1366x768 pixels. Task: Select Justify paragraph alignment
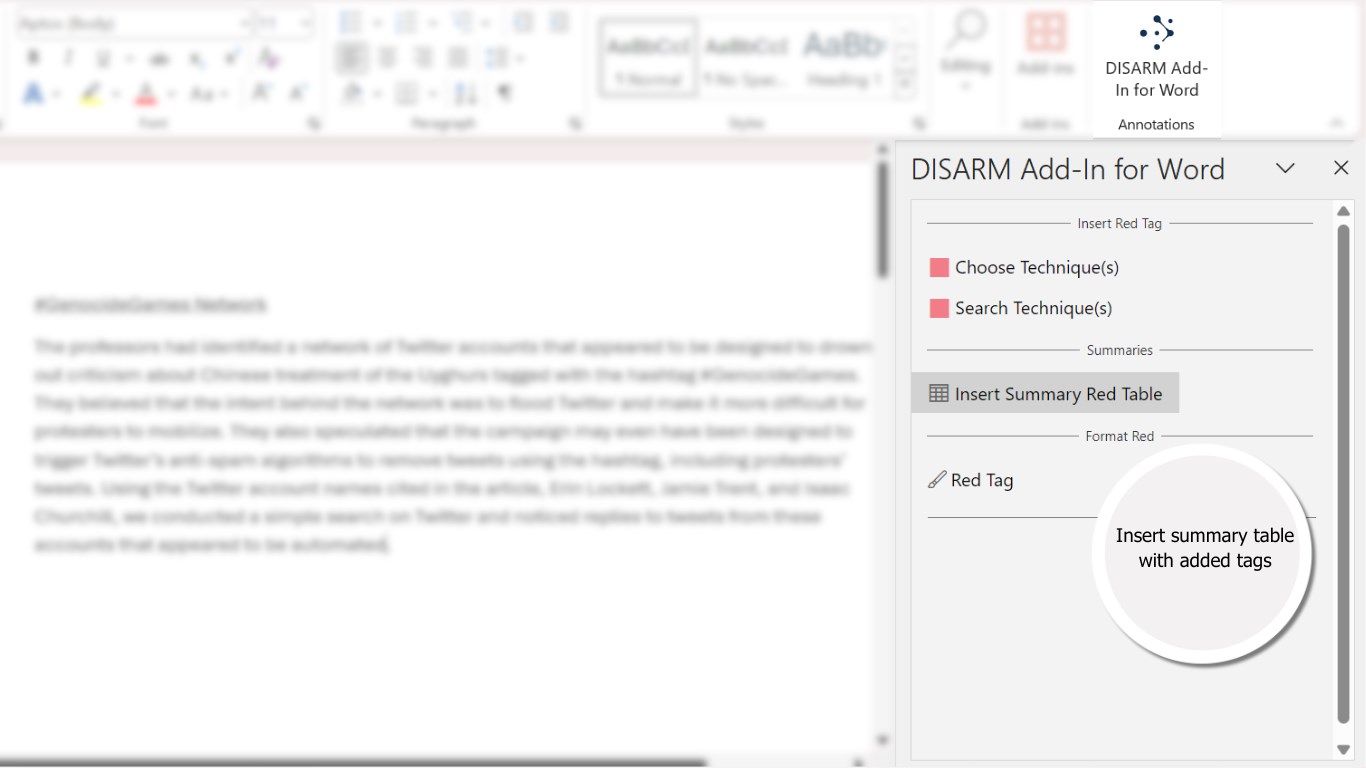pyautogui.click(x=458, y=58)
